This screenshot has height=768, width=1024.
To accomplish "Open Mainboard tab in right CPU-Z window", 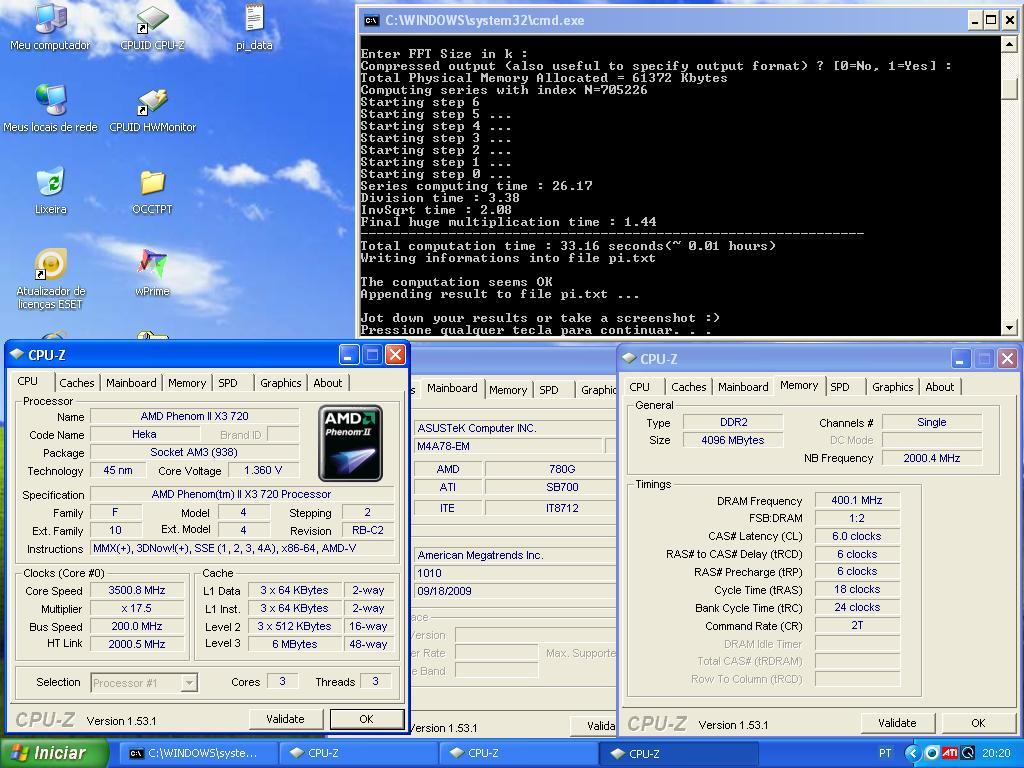I will [x=743, y=387].
